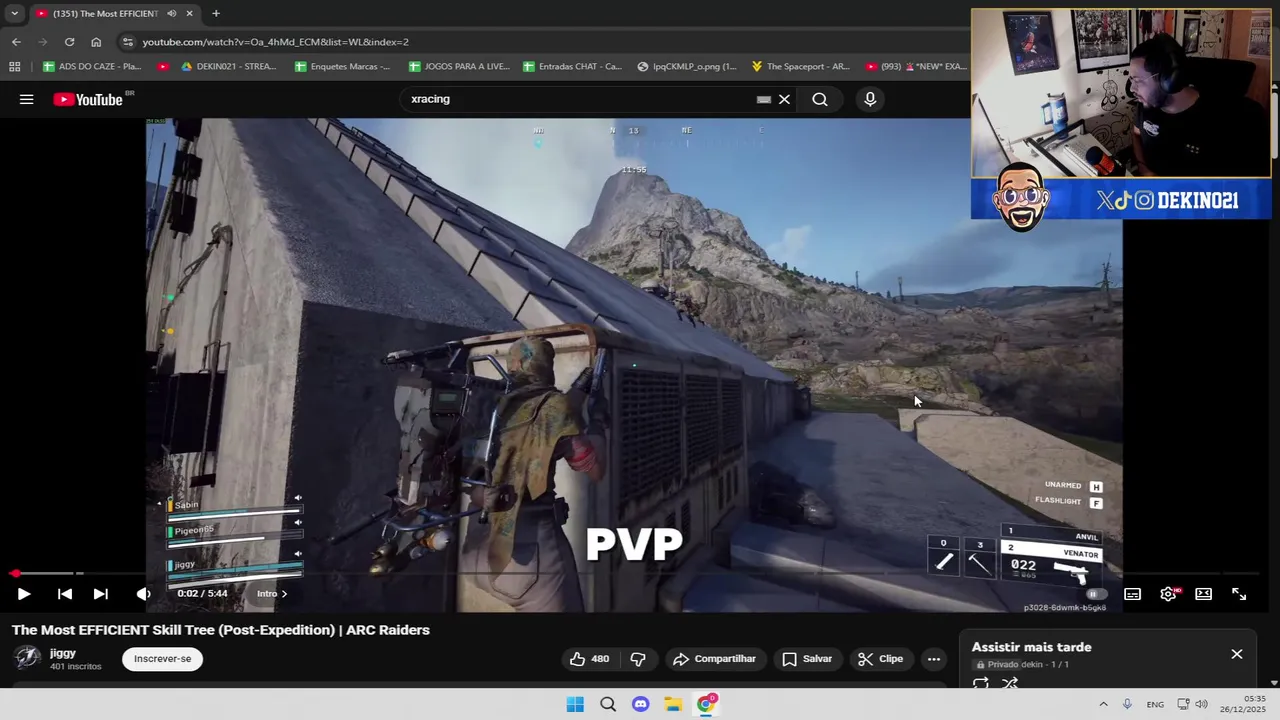The image size is (1280, 720).
Task: Show hidden system tray icons
Action: pyautogui.click(x=1103, y=704)
